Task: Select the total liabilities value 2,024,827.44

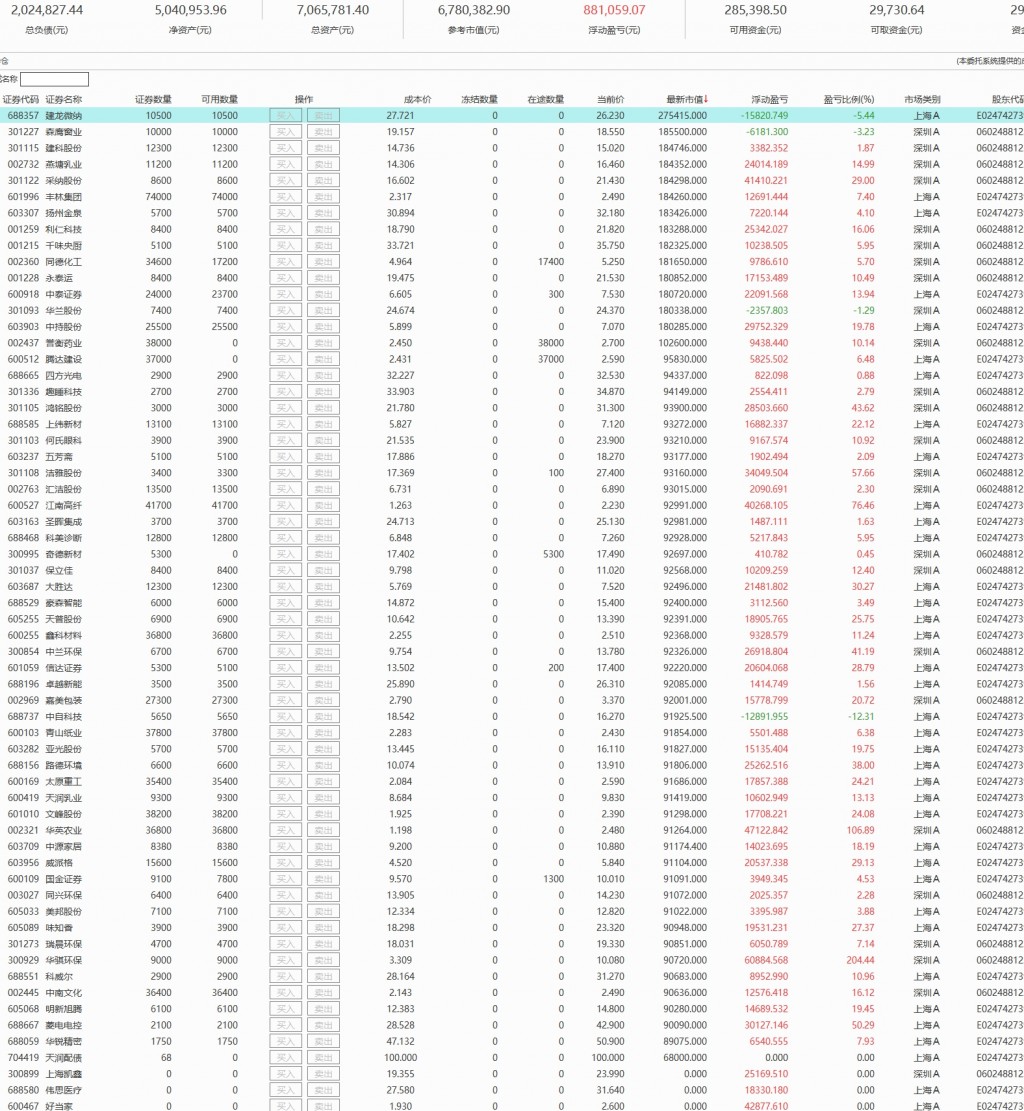Action: (47, 10)
